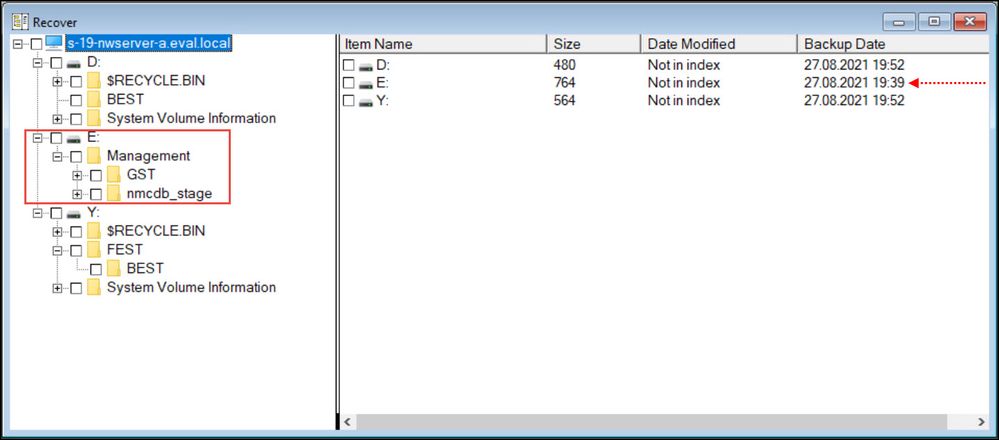
Task: Expand the nmcdb_stage folder node
Action: [77, 194]
